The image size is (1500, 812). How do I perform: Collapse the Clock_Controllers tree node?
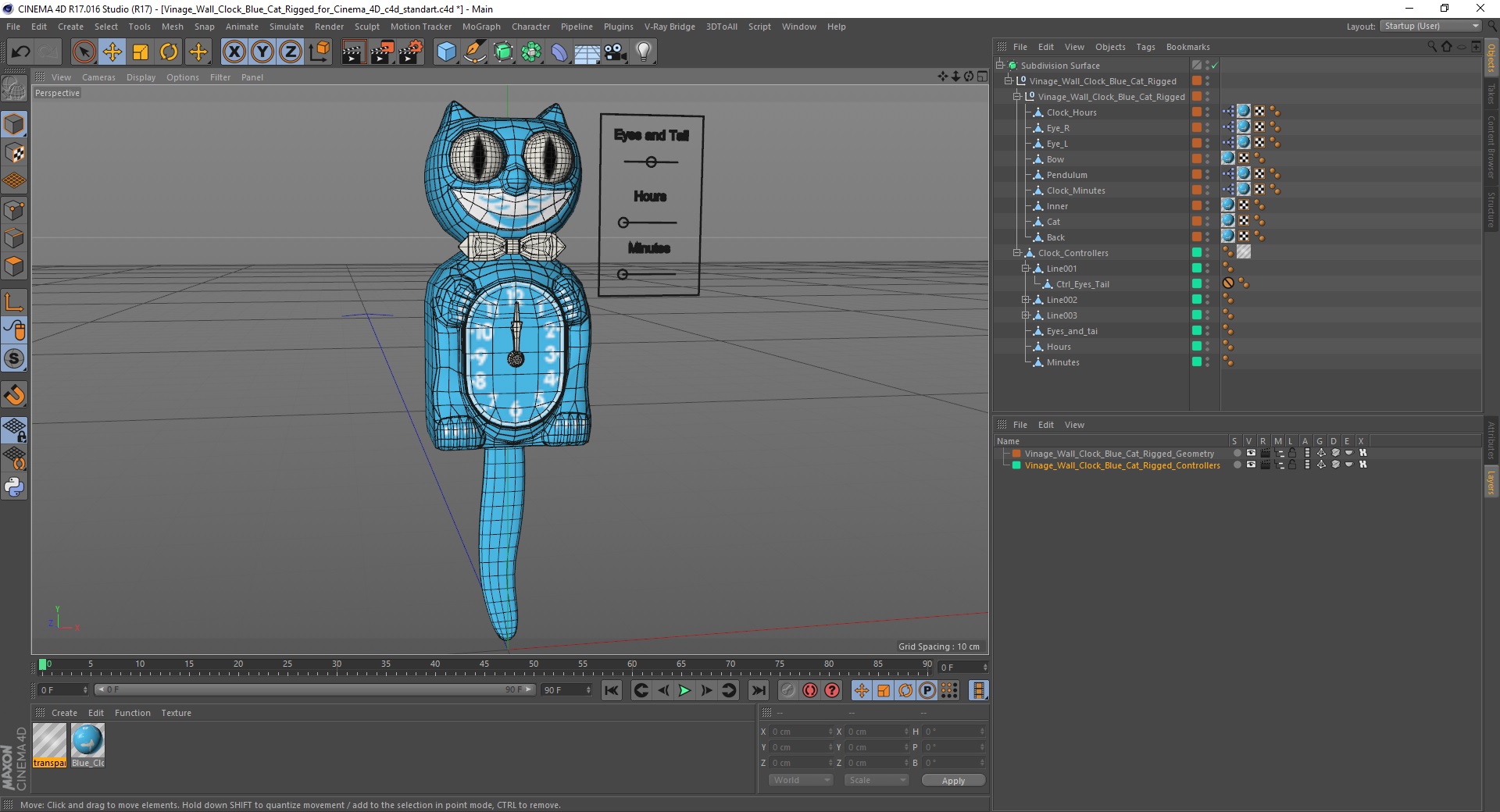(1016, 253)
